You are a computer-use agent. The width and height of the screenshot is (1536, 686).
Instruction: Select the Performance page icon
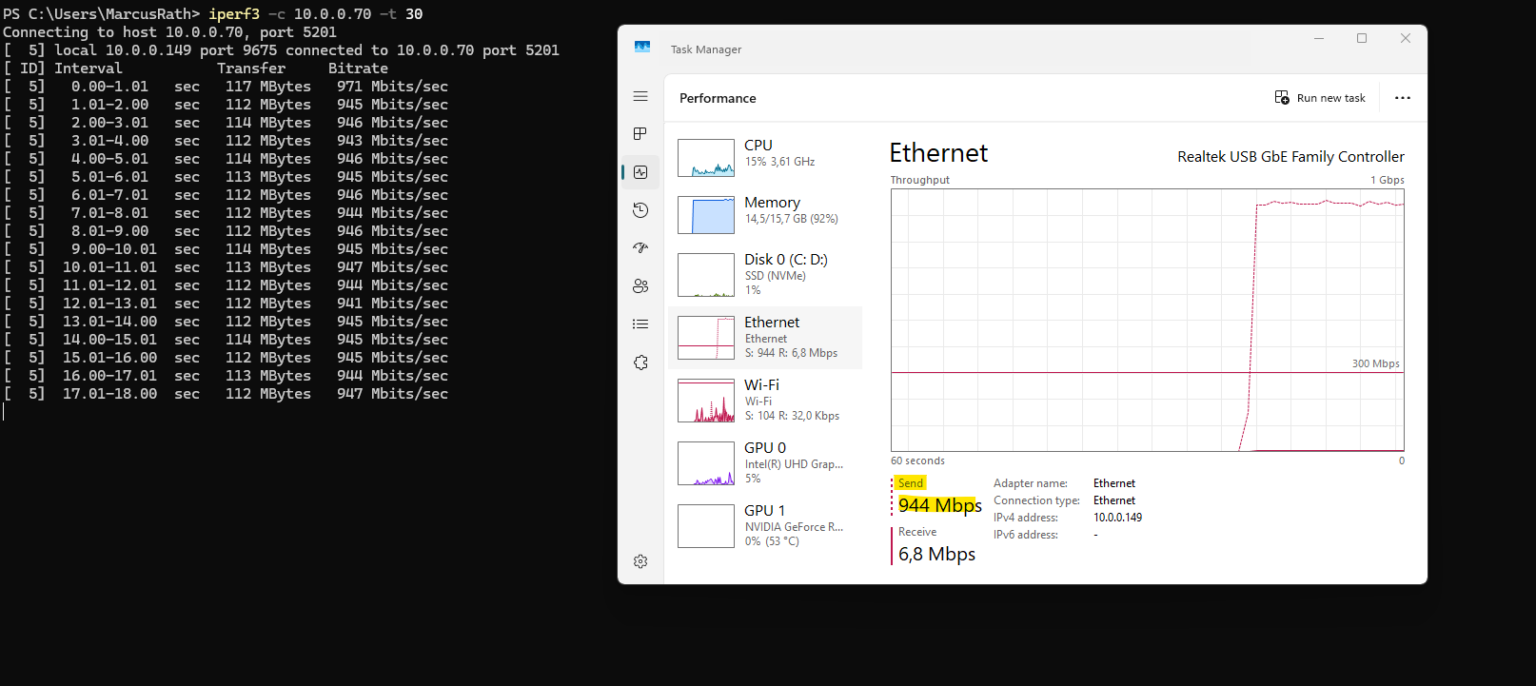click(x=640, y=171)
